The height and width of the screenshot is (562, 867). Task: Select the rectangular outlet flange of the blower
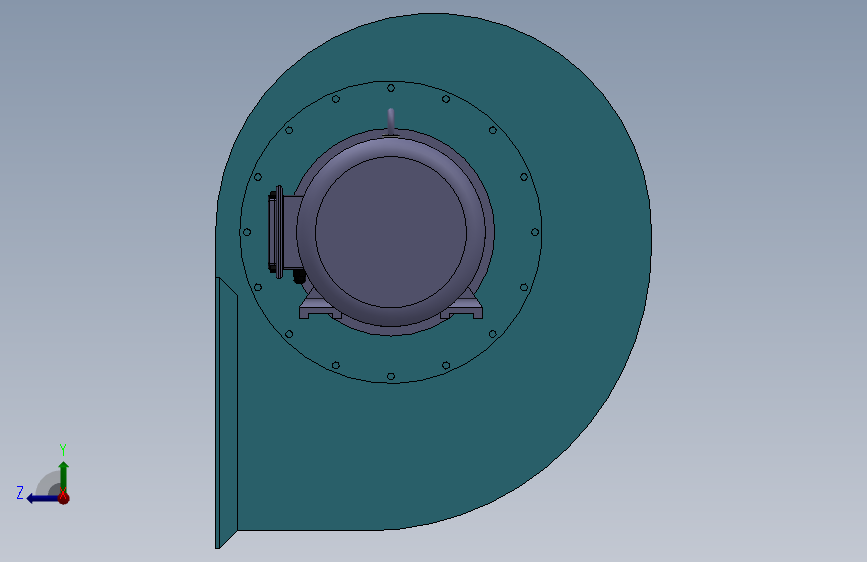tap(226, 413)
